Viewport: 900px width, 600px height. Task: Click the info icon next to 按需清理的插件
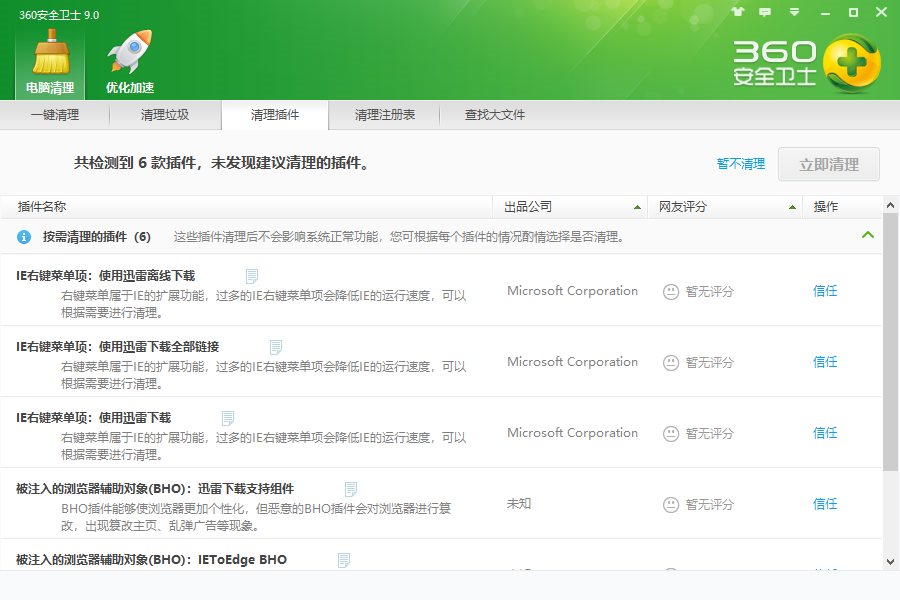pos(24,237)
